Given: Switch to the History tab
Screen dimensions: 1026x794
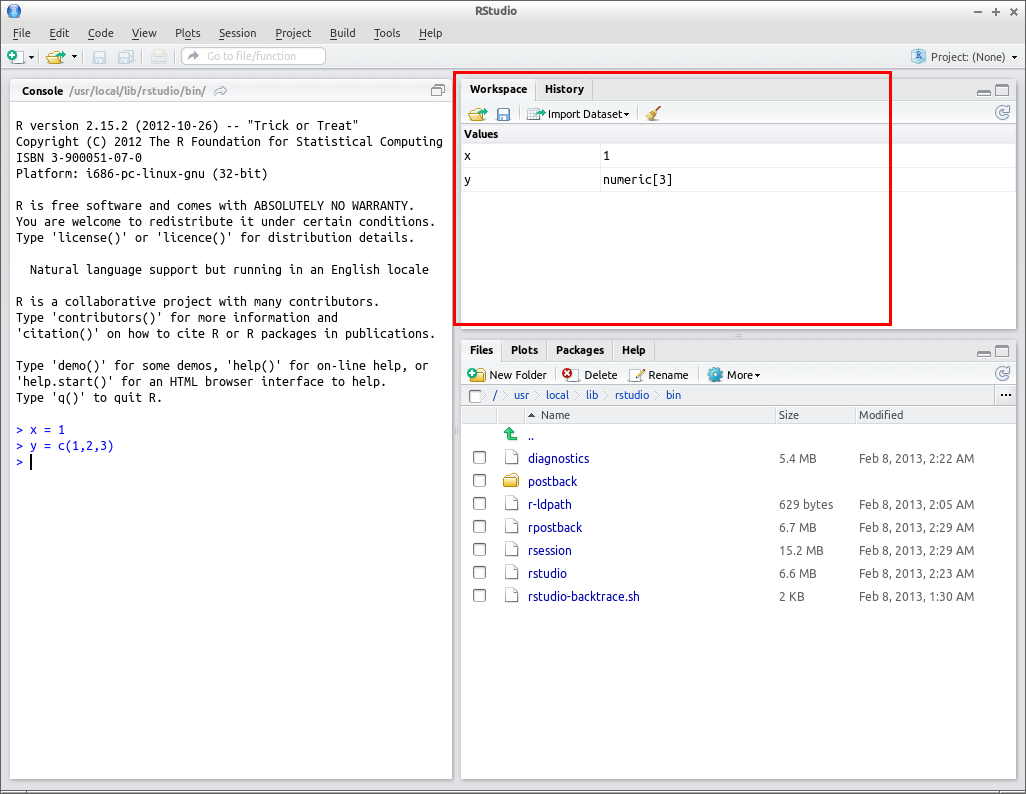Looking at the screenshot, I should (x=564, y=89).
